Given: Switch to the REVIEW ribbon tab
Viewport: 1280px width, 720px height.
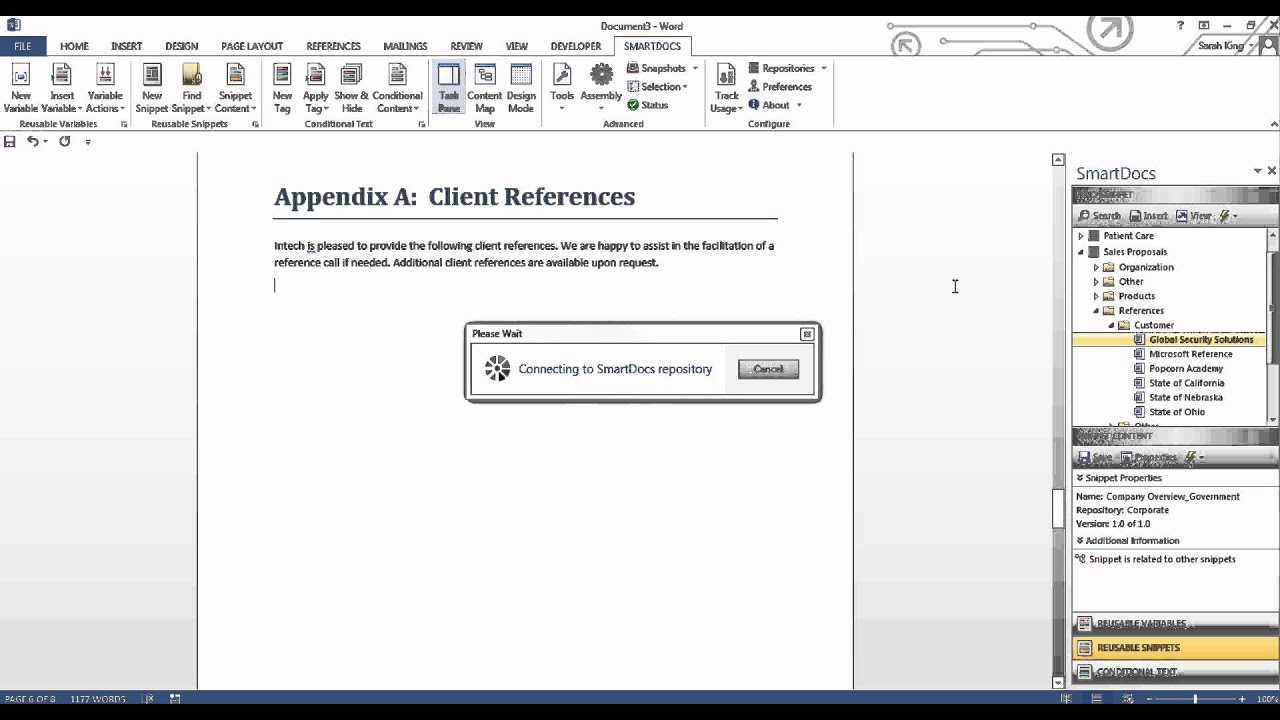Looking at the screenshot, I should [466, 46].
